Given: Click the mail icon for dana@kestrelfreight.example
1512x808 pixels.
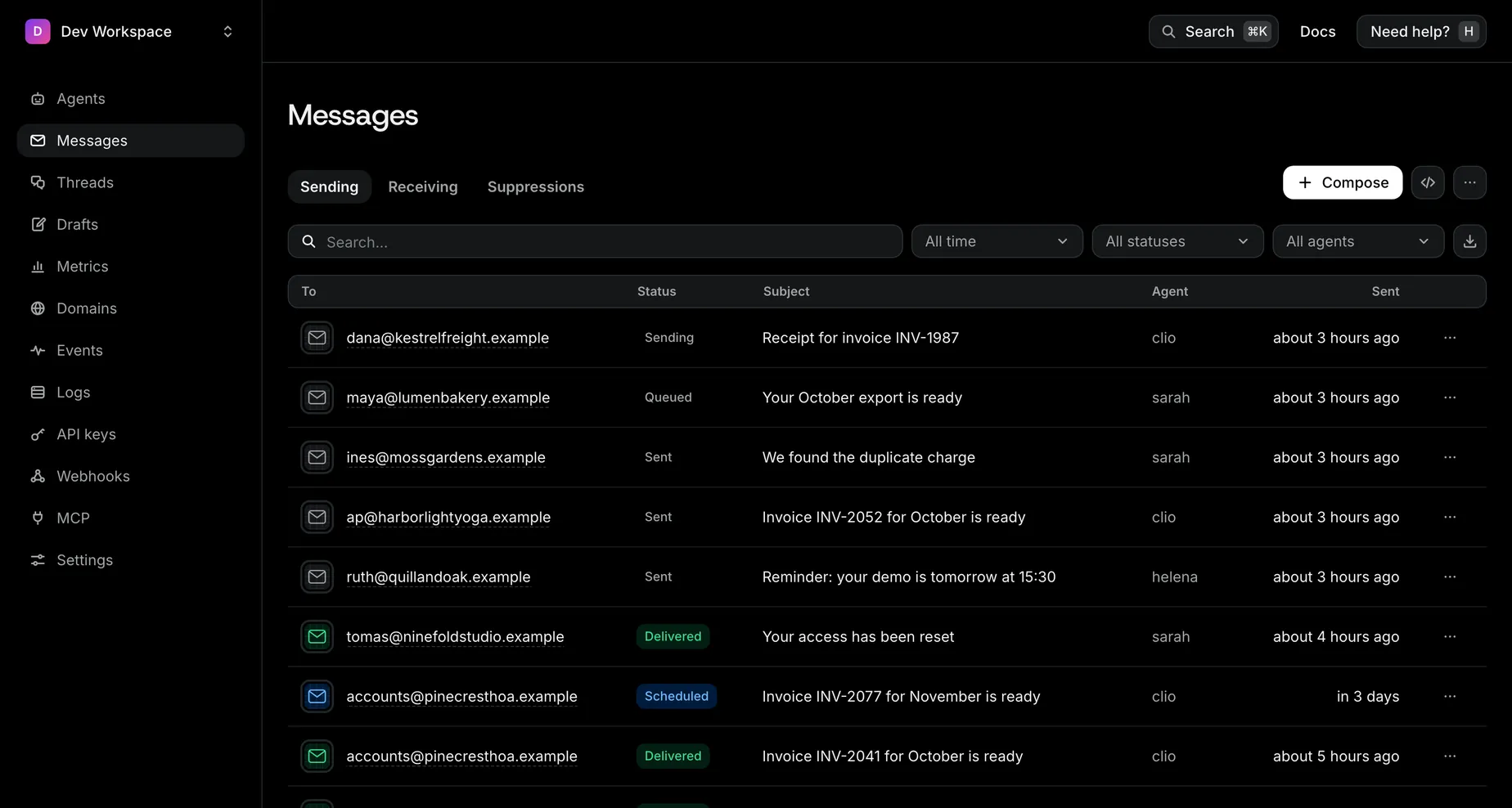Looking at the screenshot, I should [317, 338].
